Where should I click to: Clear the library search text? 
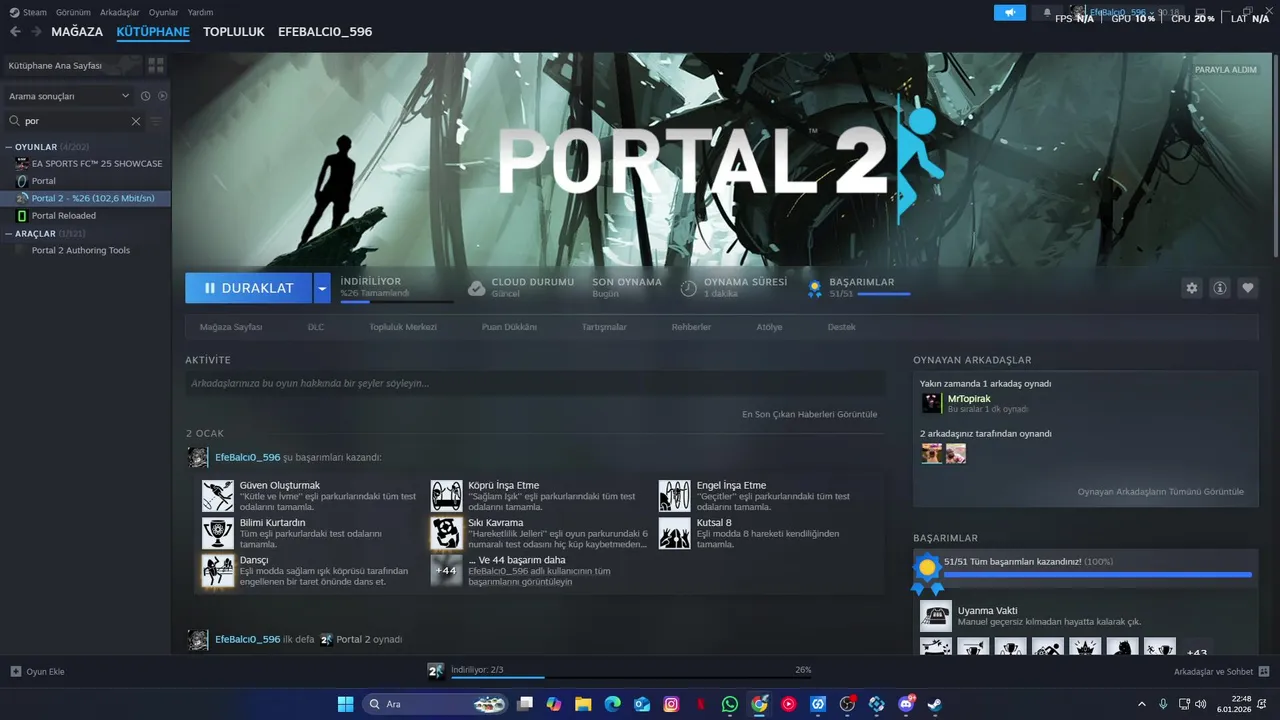(136, 121)
